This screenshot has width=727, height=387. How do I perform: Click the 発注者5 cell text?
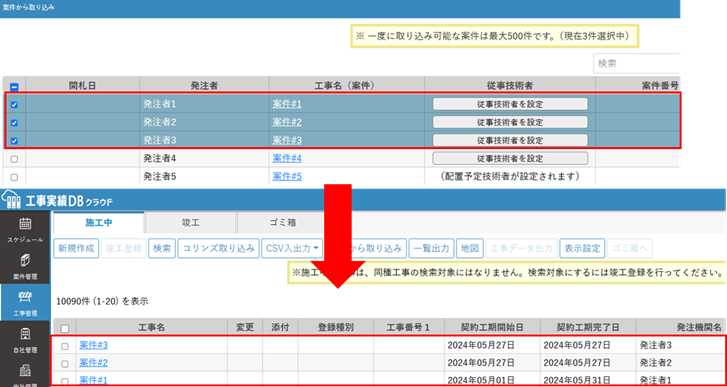tap(159, 177)
